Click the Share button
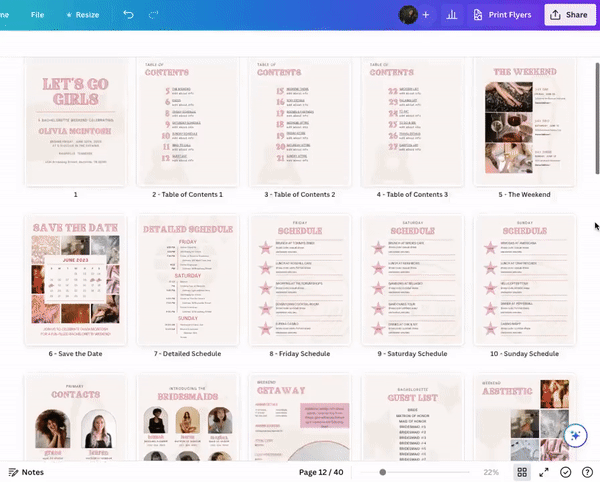This screenshot has width=600, height=482. [568, 15]
